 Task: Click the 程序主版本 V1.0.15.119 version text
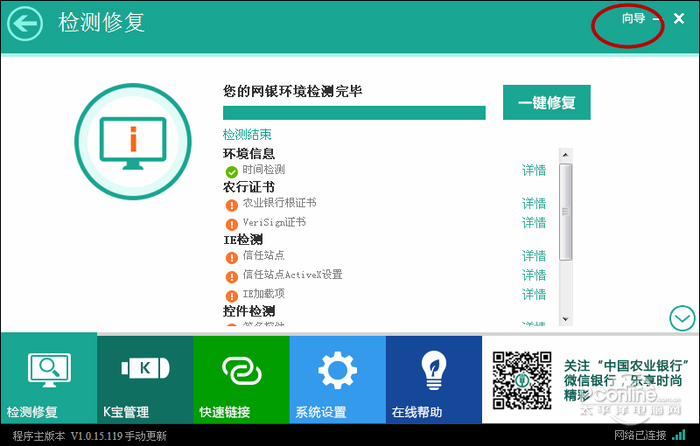[x=67, y=436]
